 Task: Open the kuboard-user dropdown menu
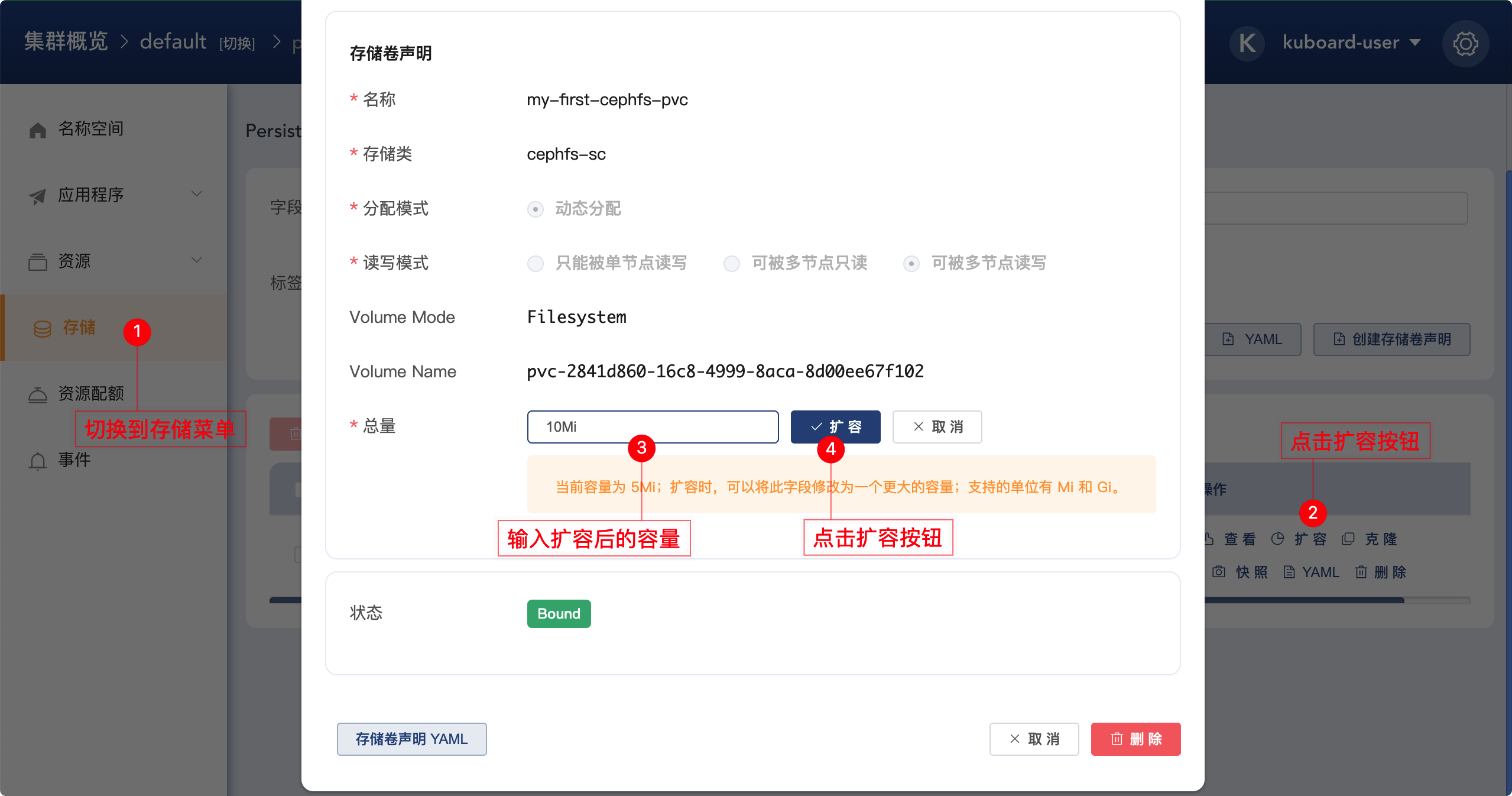pos(1351,43)
